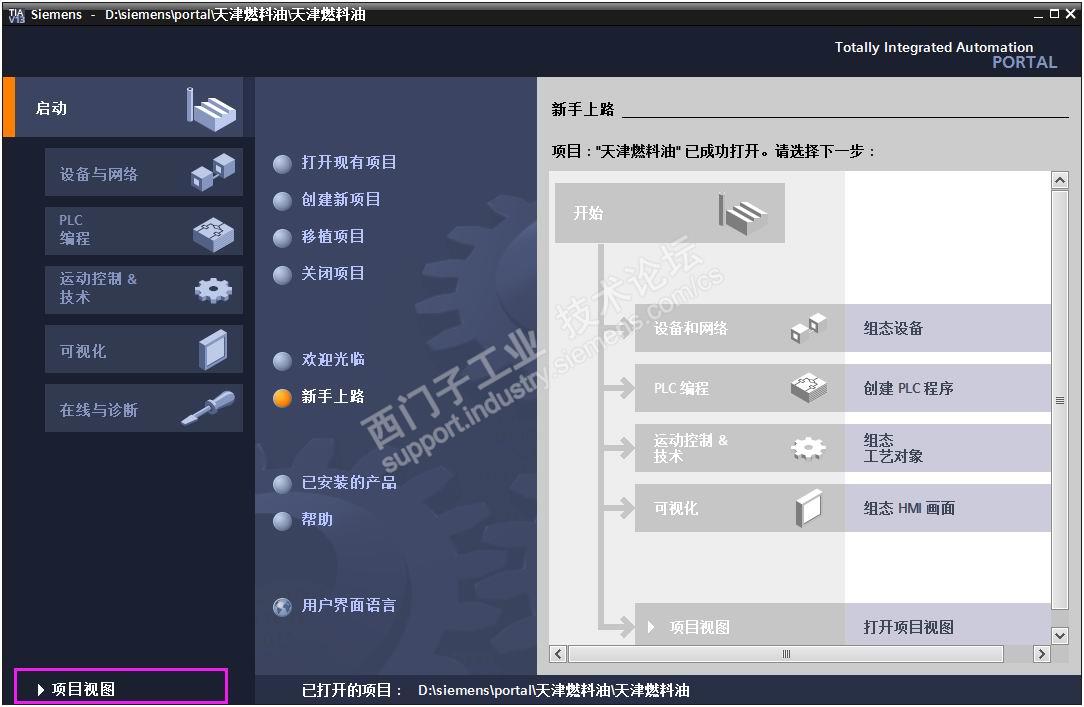Open the 设备与网络 portal
Screen dimensions: 1084x707
(x=144, y=172)
